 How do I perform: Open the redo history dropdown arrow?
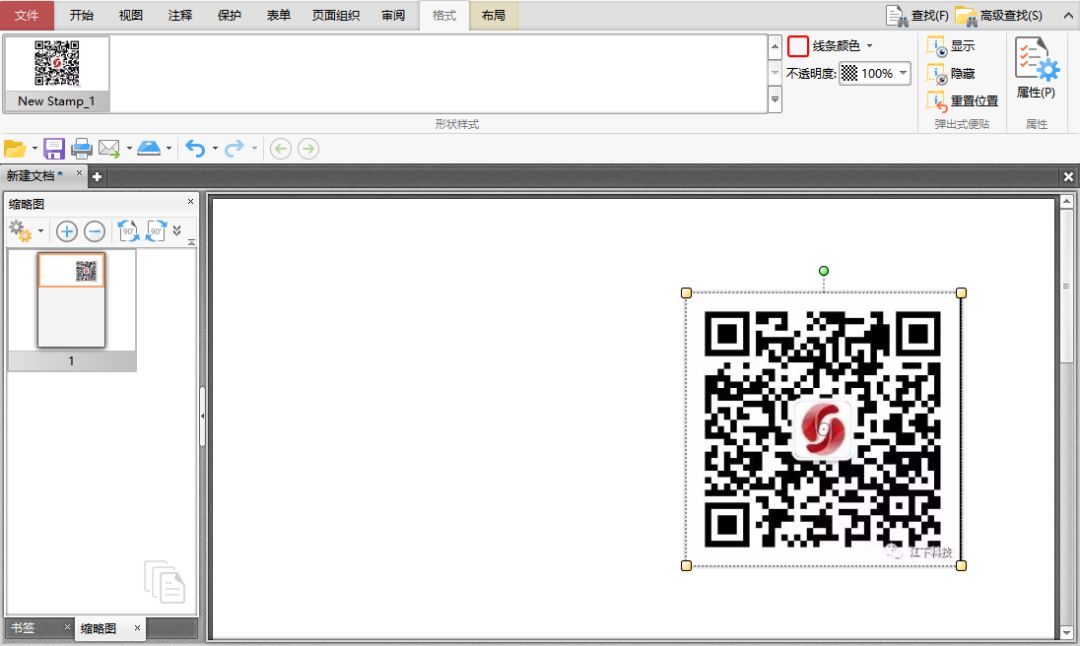254,149
